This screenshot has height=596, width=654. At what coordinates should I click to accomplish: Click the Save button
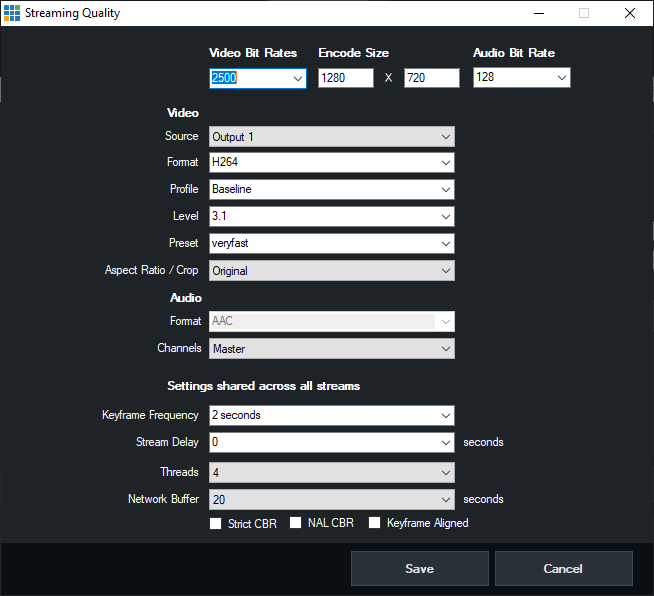click(x=419, y=568)
